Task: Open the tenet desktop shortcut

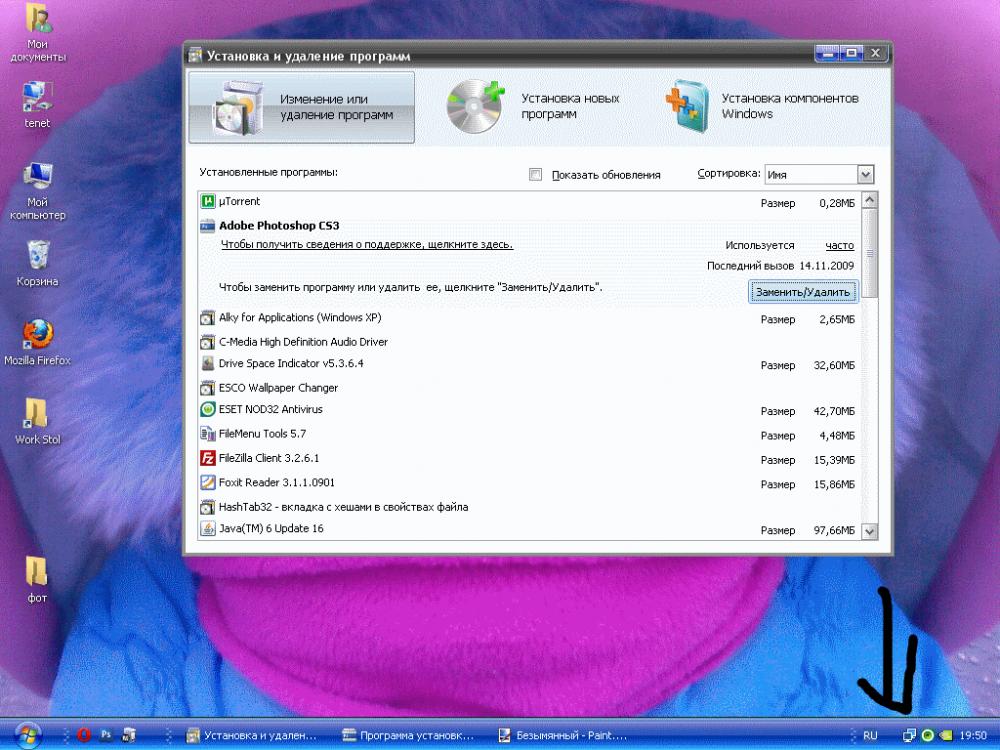Action: click(x=37, y=105)
